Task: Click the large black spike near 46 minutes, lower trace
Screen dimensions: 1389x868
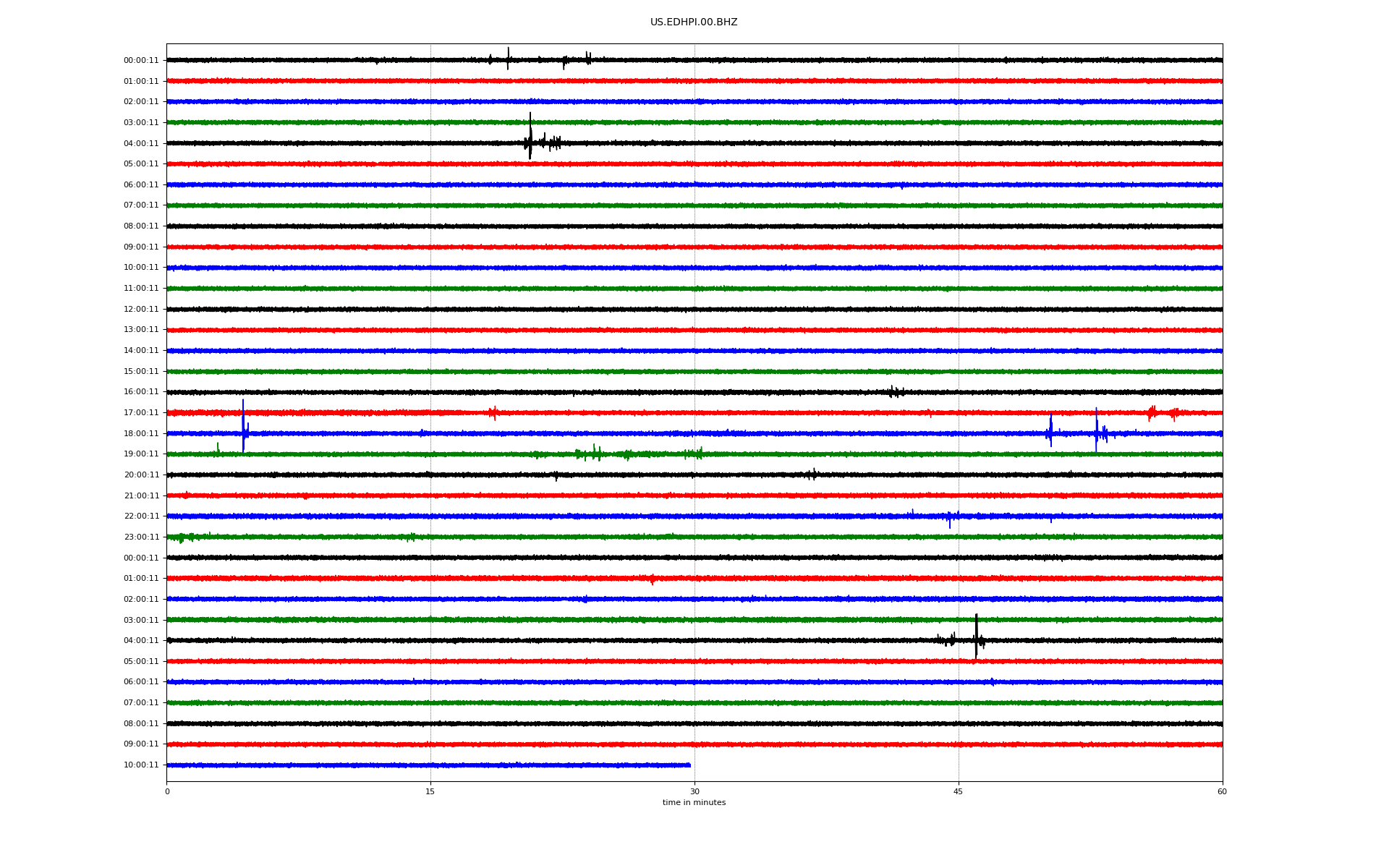Action: pos(976,635)
